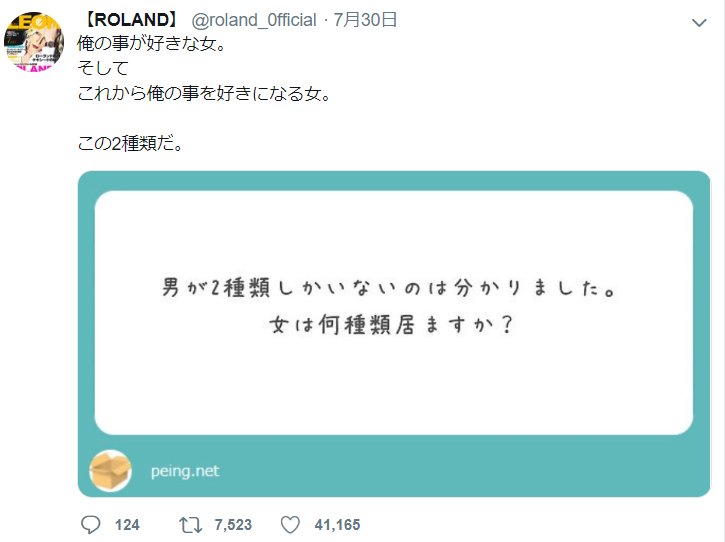Click the 41,165 likes count

(337, 525)
